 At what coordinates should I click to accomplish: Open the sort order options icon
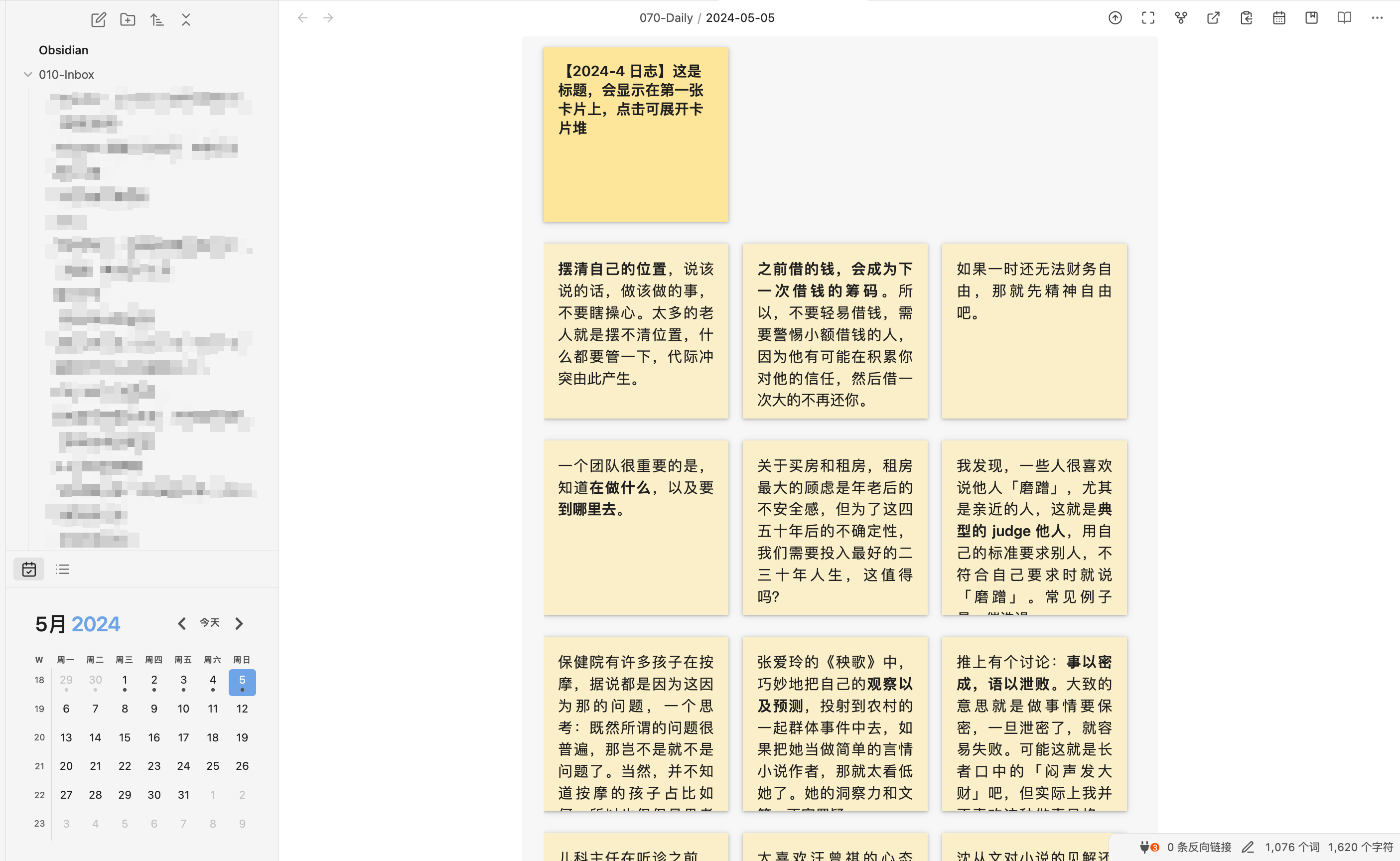(x=156, y=20)
